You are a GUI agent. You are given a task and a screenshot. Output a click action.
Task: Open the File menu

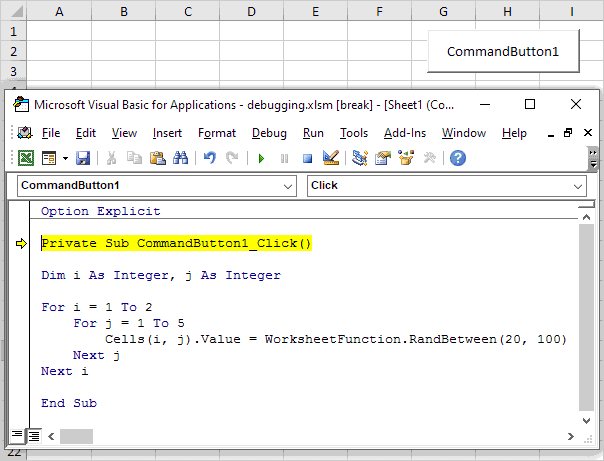[x=51, y=133]
